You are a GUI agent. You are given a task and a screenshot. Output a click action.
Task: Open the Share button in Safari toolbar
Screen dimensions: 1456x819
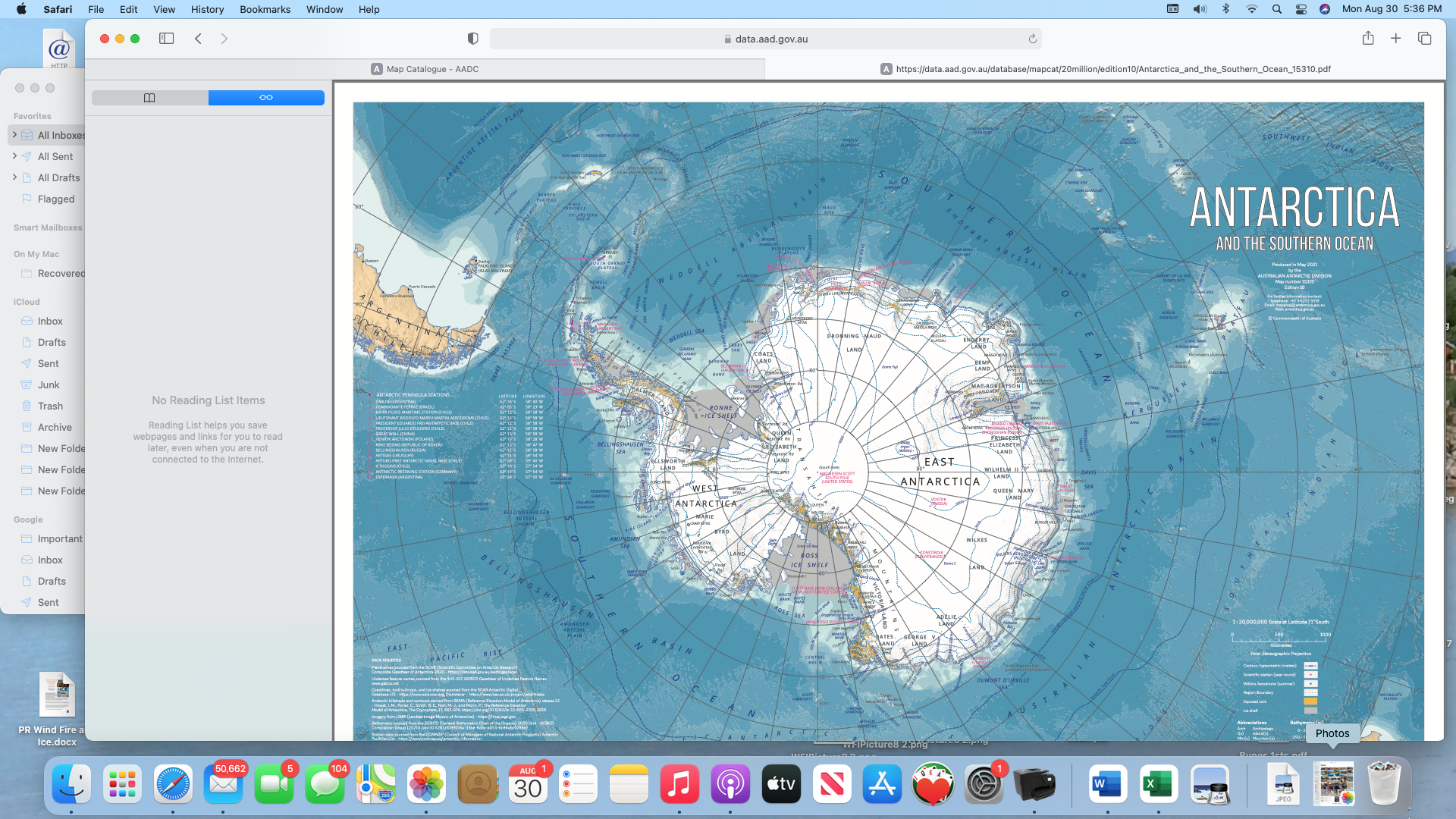pos(1368,39)
